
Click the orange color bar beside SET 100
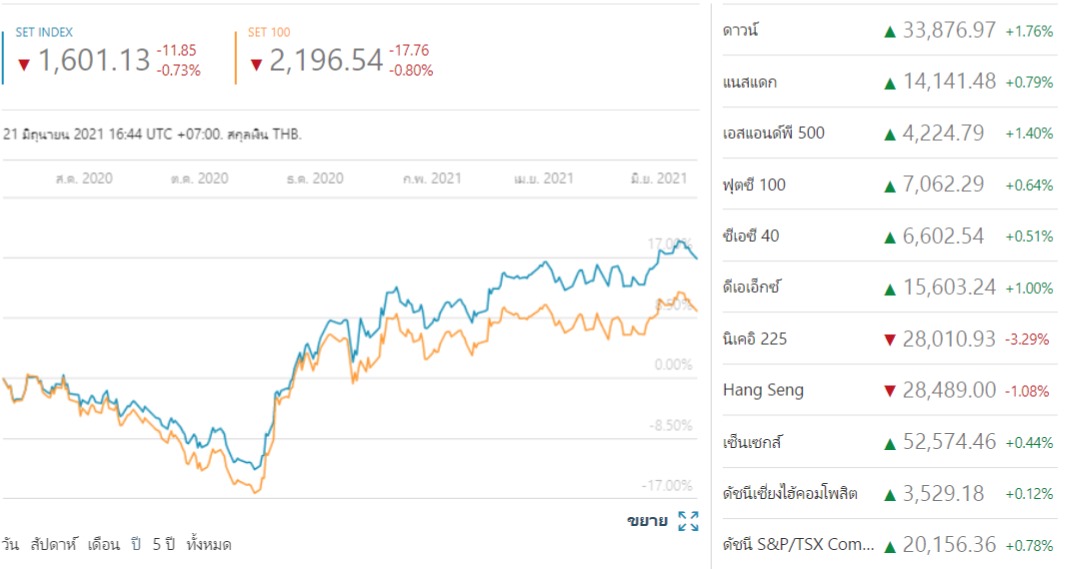(x=236, y=58)
